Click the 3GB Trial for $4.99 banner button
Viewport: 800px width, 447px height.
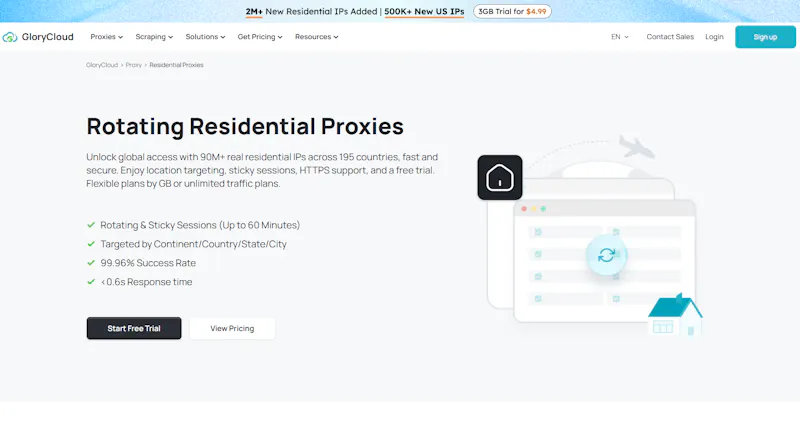[x=512, y=11]
